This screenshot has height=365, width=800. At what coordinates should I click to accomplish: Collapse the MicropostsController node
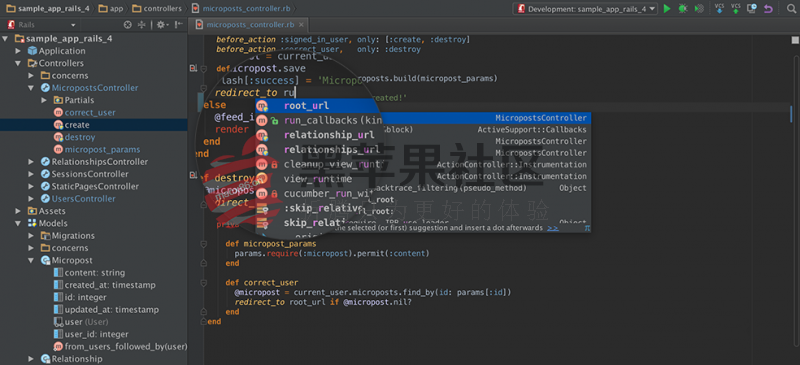tap(31, 88)
